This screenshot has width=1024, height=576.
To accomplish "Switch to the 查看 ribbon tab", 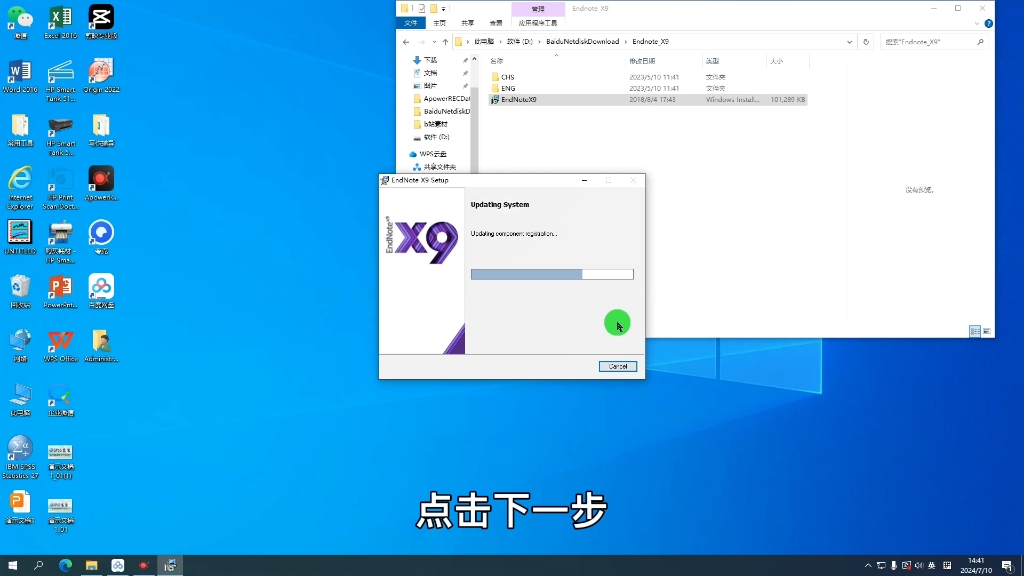I will point(496,23).
